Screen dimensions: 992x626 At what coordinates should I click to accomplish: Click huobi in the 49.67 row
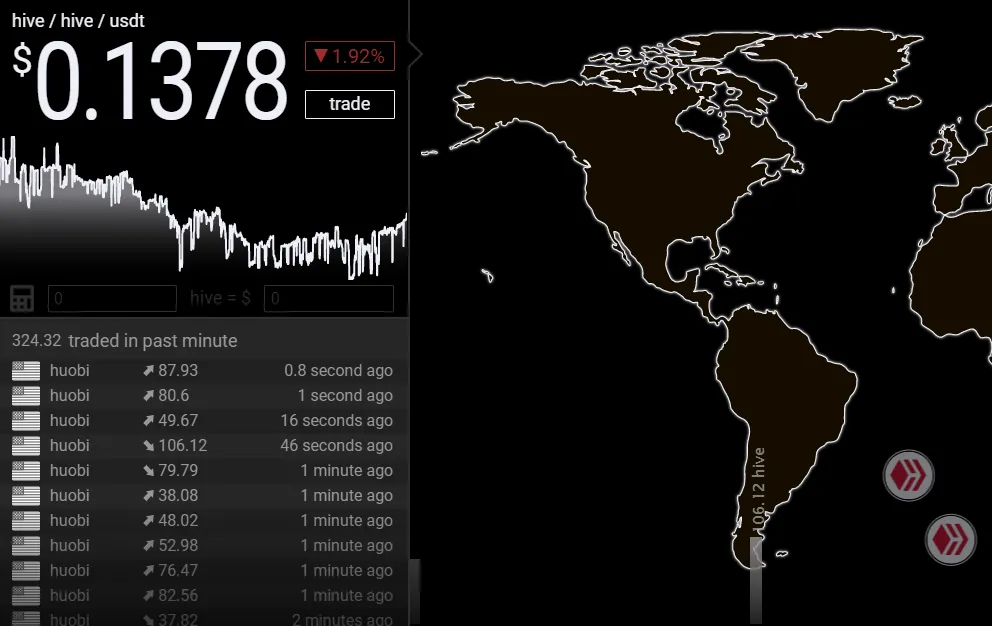pos(70,420)
